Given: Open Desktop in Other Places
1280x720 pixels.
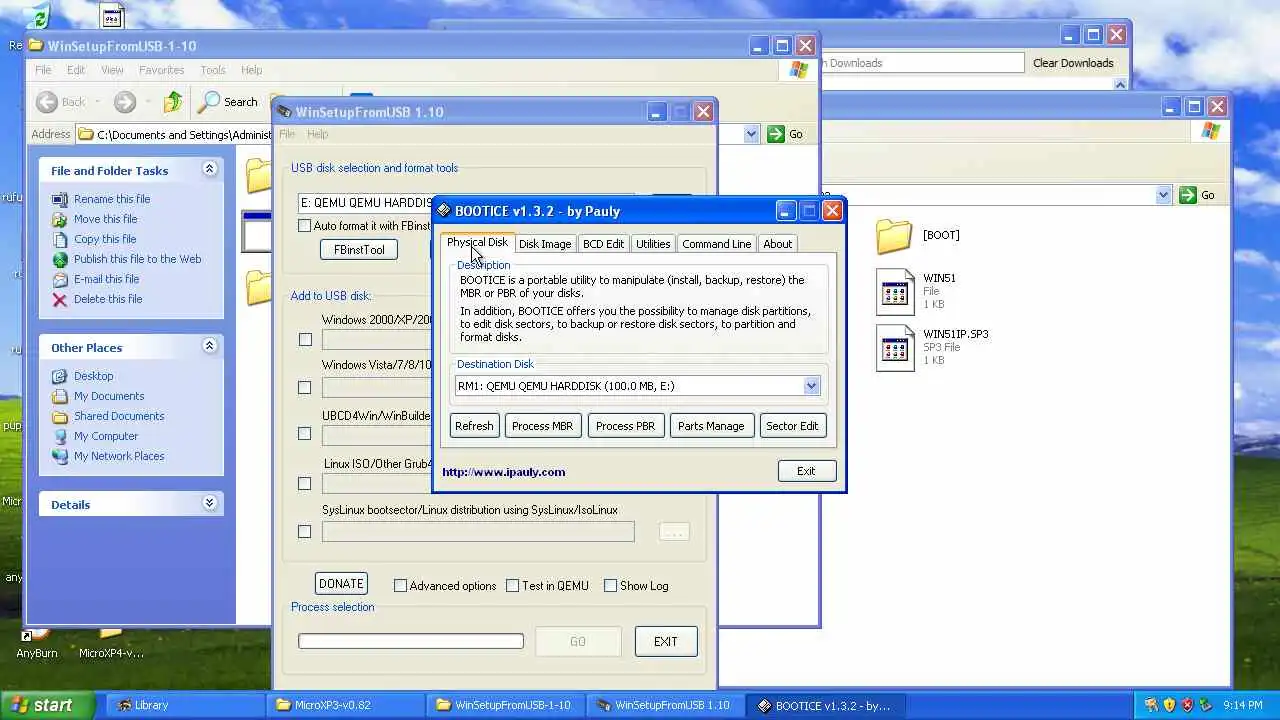Looking at the screenshot, I should click(93, 376).
